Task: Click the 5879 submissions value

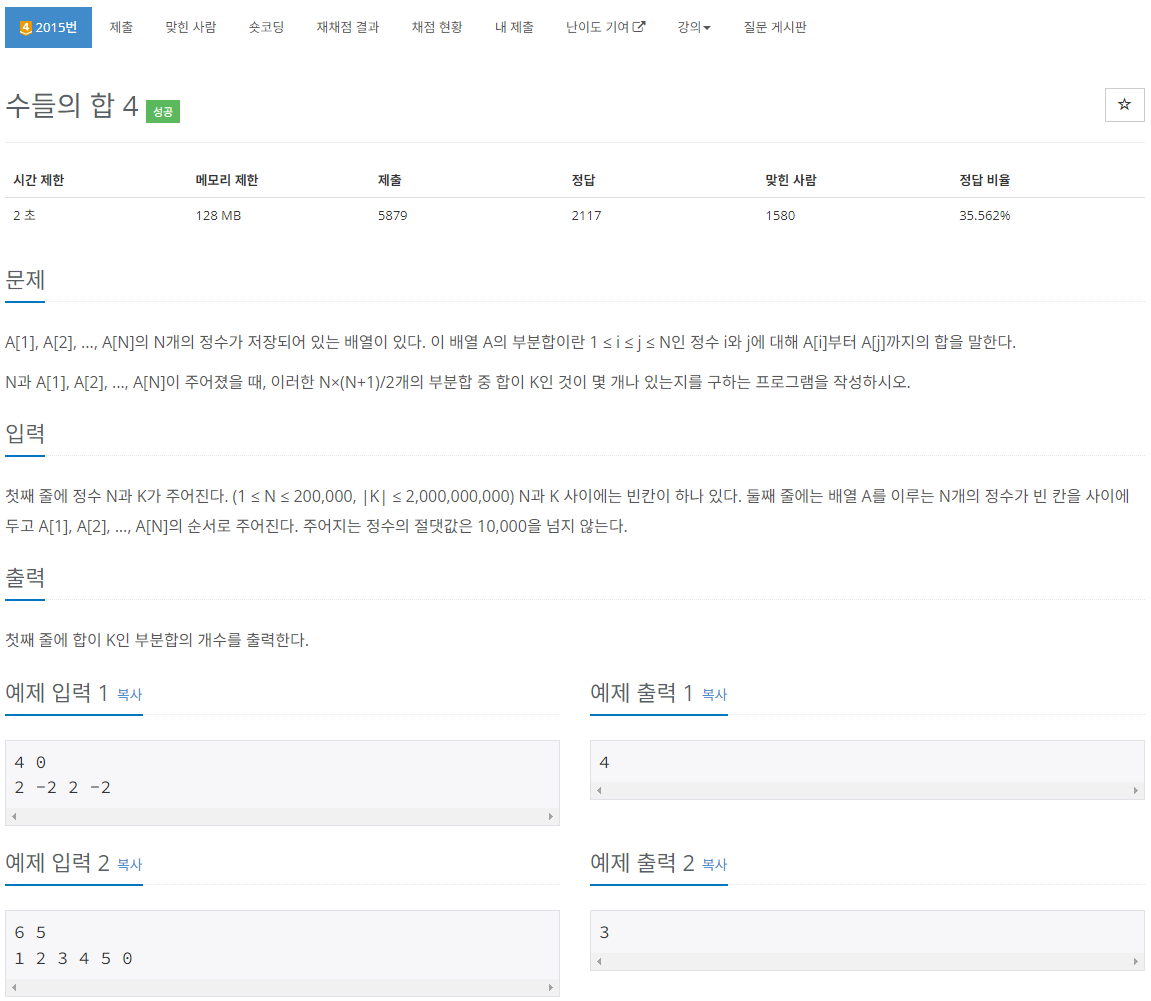Action: point(393,215)
